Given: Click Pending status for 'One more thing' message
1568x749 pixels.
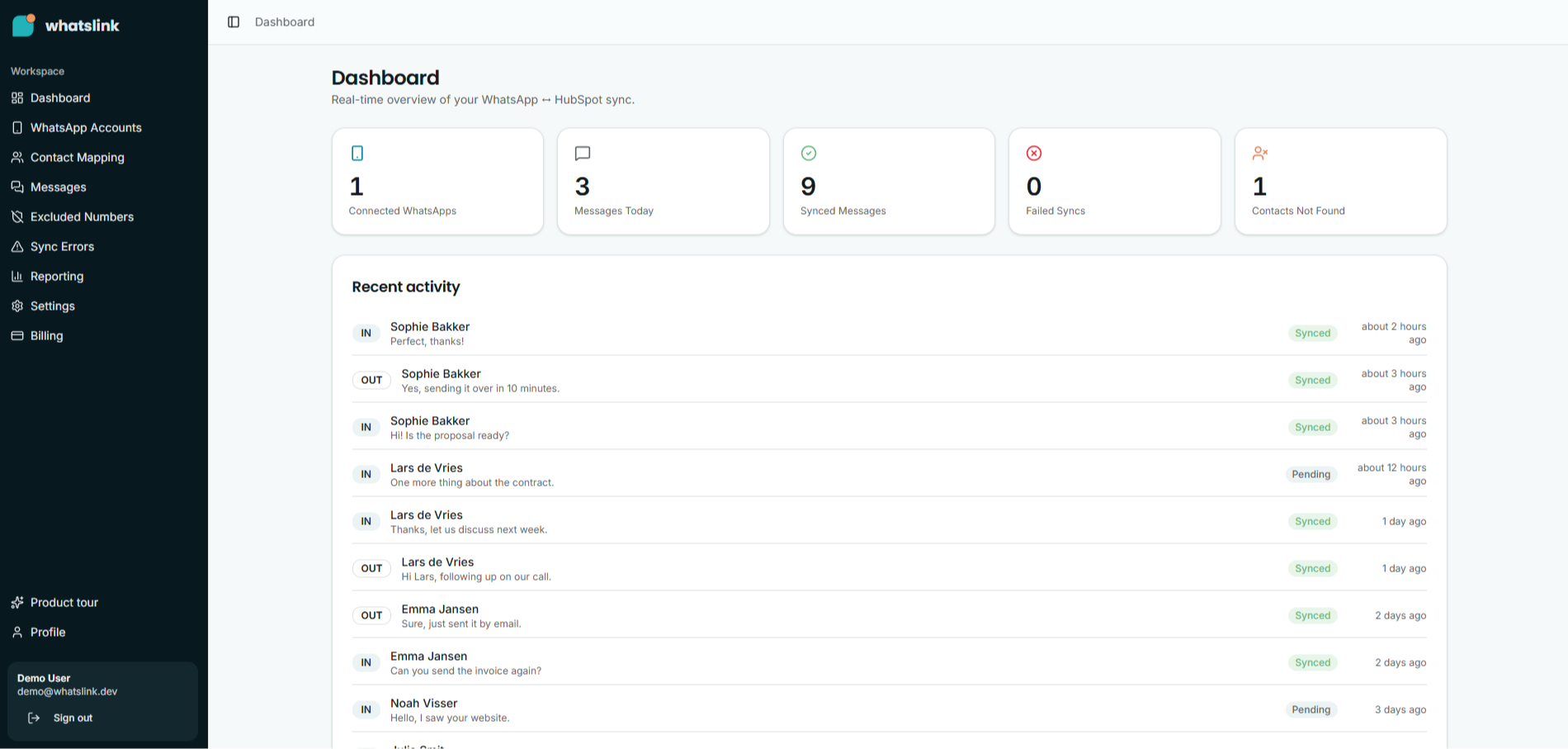Looking at the screenshot, I should [x=1311, y=474].
